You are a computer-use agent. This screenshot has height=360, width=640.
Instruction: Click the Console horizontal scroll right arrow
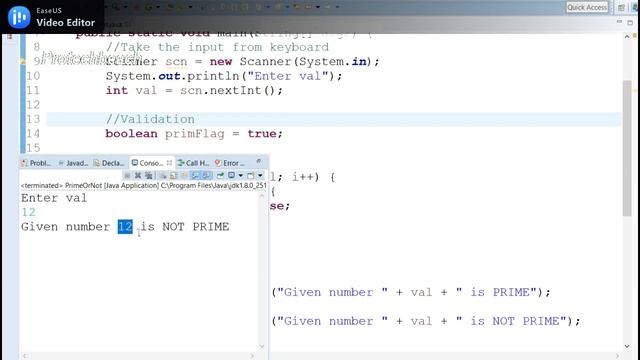[252, 356]
